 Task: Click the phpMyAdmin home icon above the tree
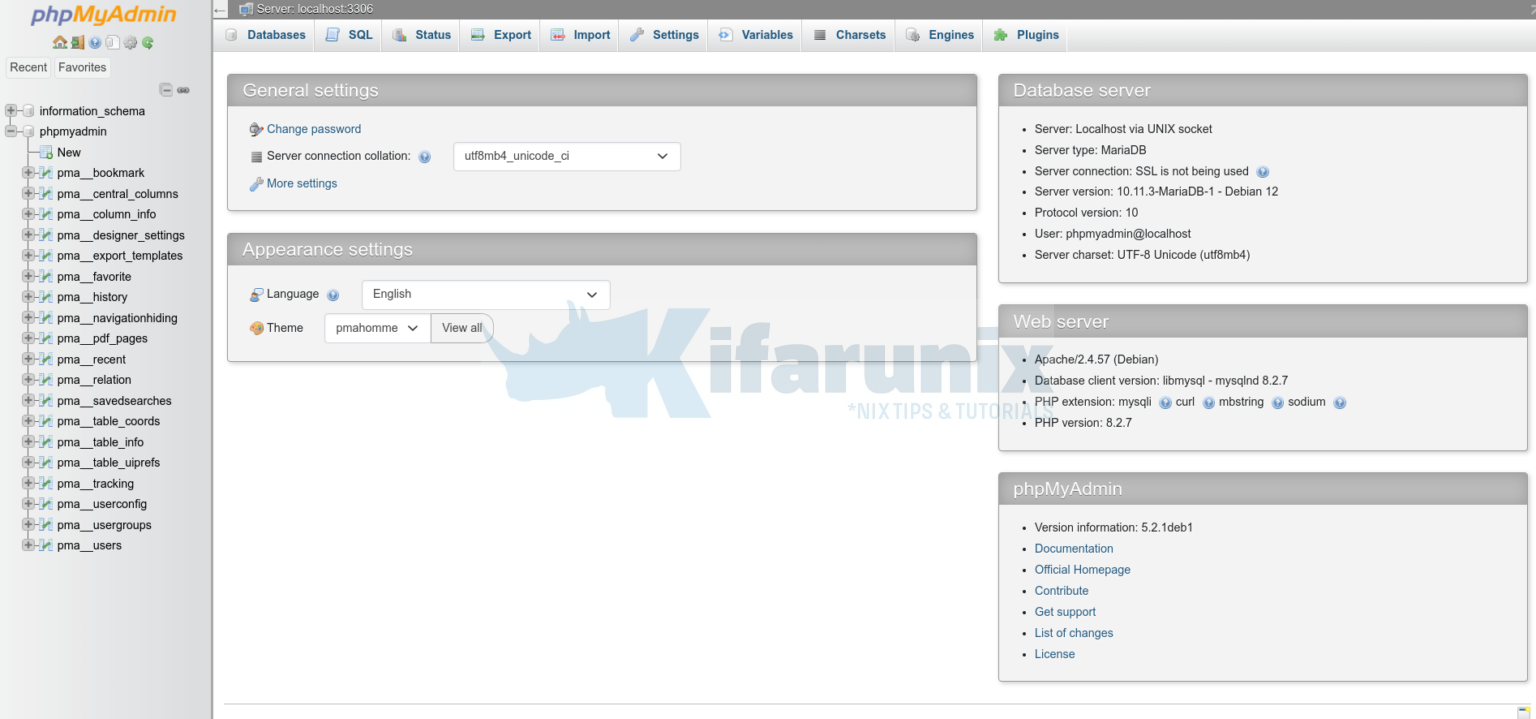click(60, 42)
